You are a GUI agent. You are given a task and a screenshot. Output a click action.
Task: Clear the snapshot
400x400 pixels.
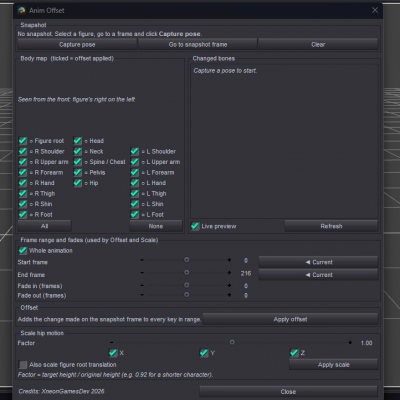point(318,44)
